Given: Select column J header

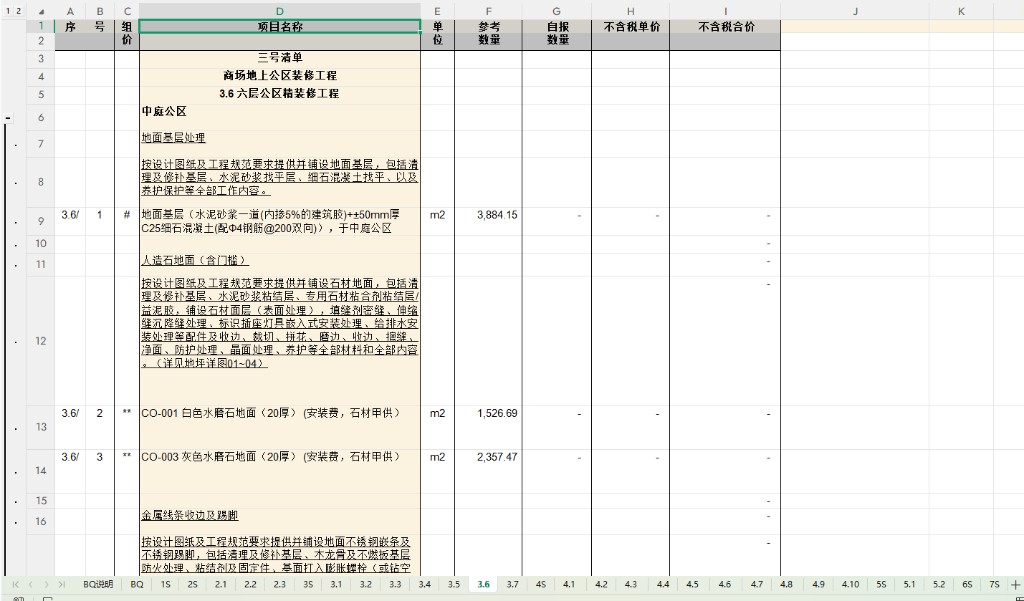Looking at the screenshot, I should (x=855, y=12).
